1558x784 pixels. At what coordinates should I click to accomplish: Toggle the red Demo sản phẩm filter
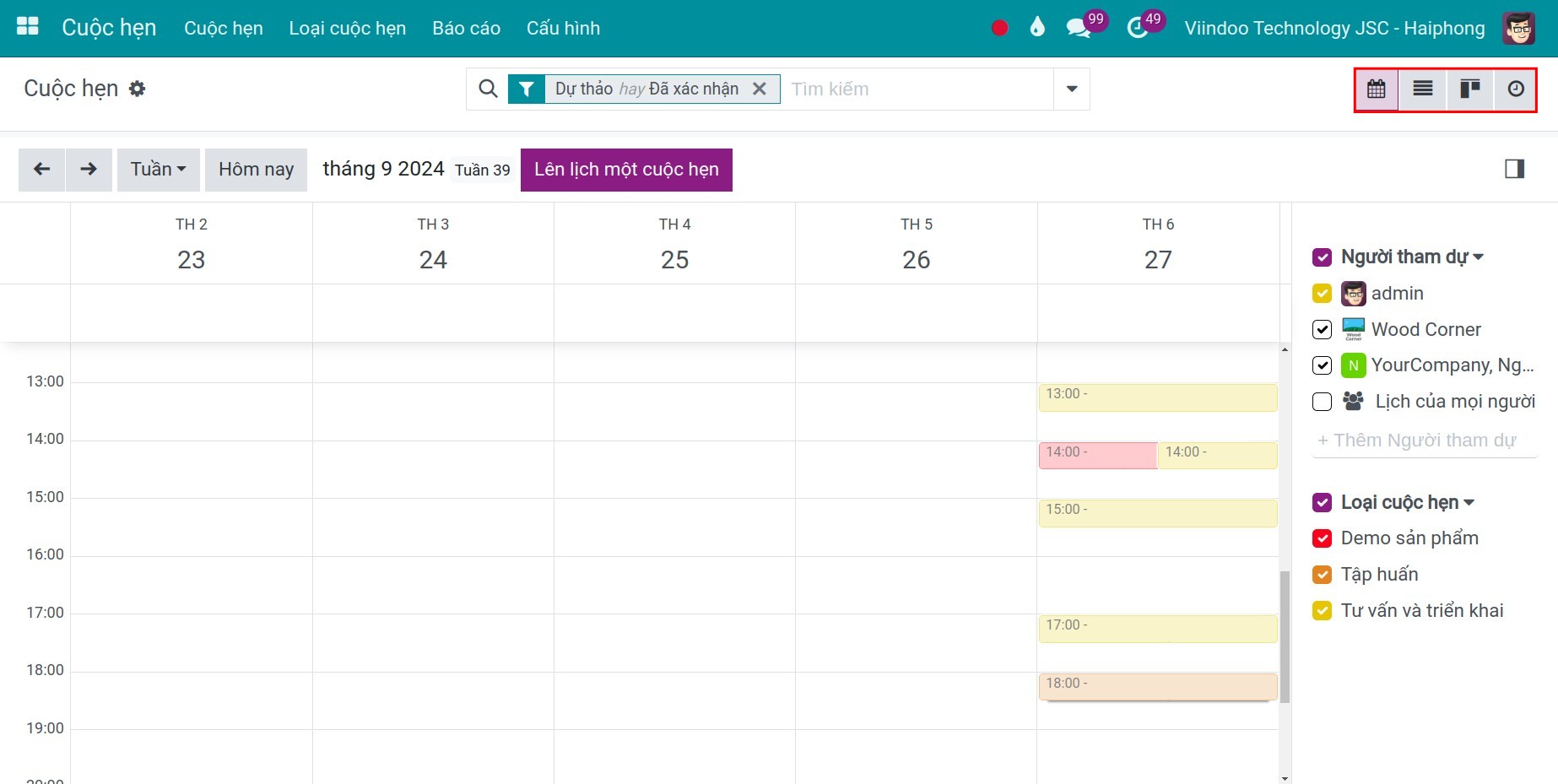pyautogui.click(x=1323, y=538)
